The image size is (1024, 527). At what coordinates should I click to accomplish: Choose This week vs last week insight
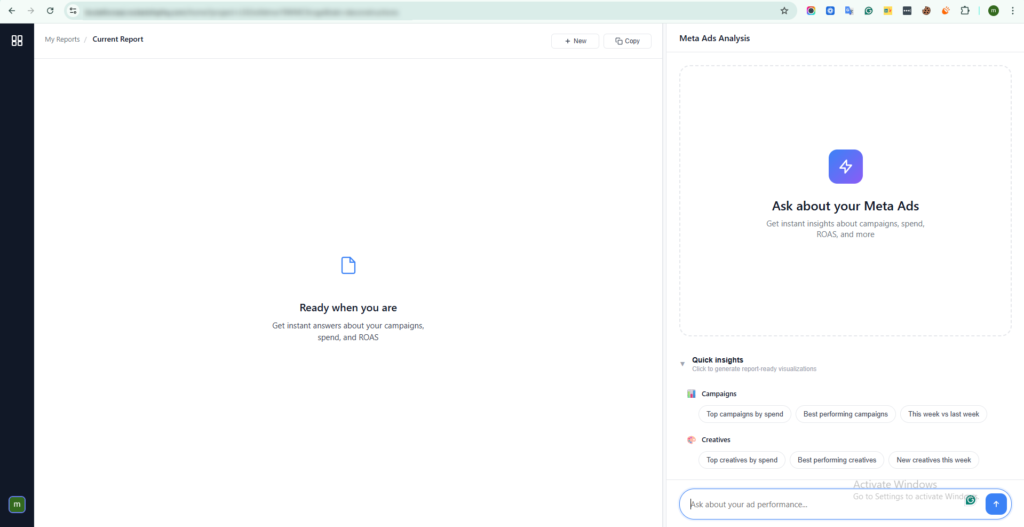(x=943, y=414)
